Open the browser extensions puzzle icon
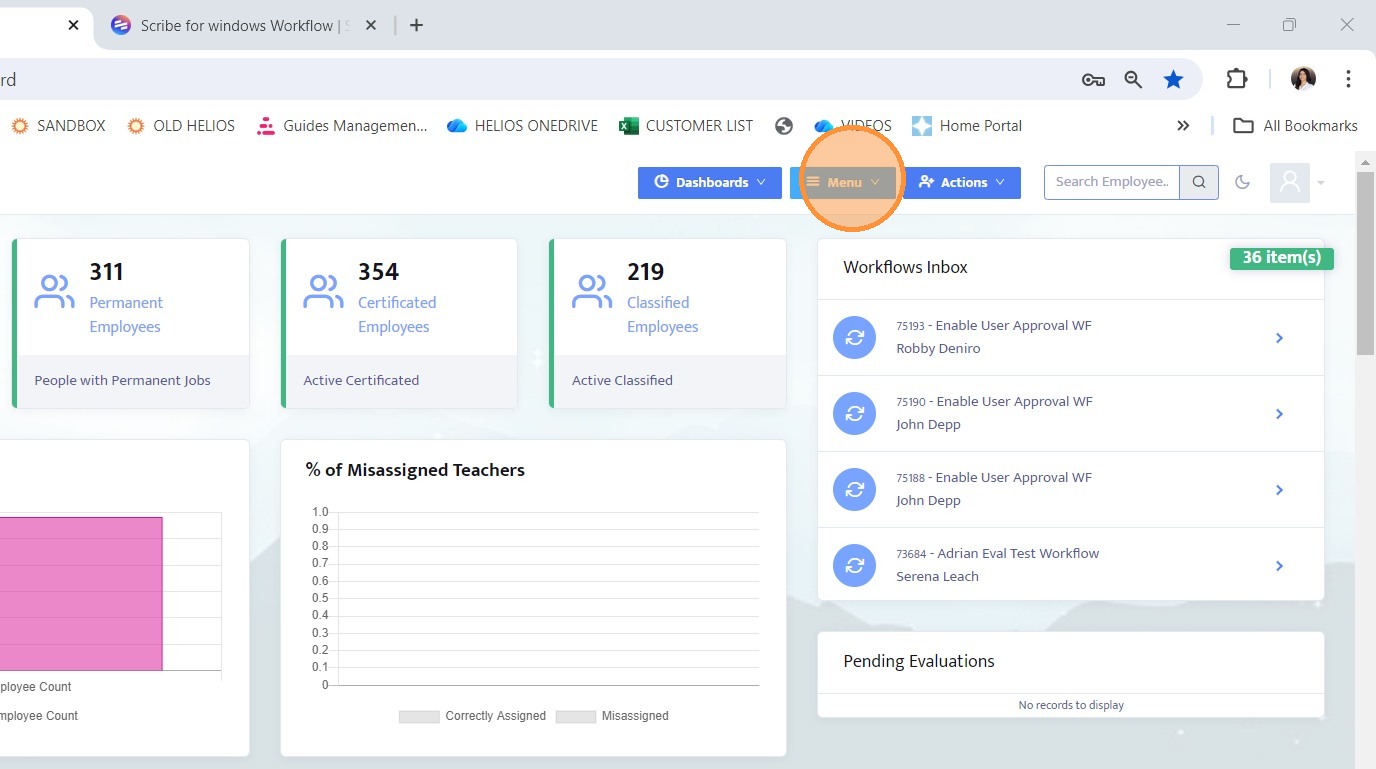This screenshot has height=769, width=1376. point(1237,80)
